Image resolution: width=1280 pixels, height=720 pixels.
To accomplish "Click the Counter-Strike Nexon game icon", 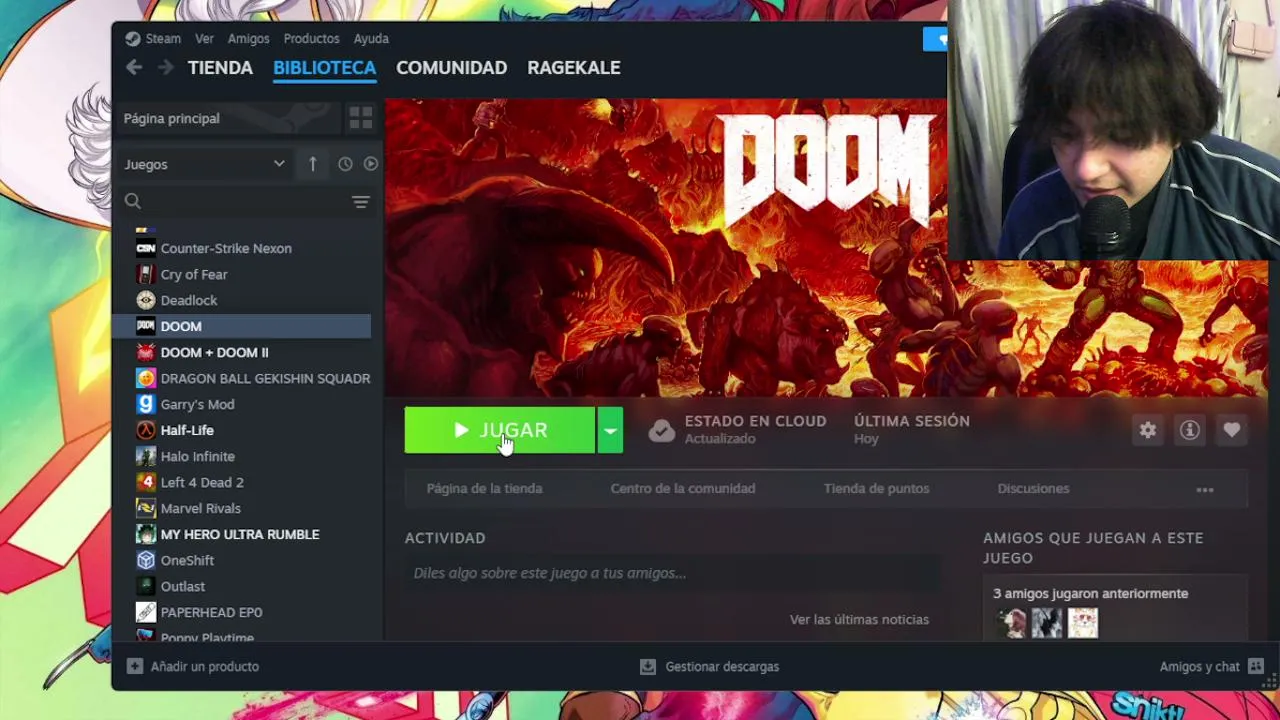I will point(146,248).
